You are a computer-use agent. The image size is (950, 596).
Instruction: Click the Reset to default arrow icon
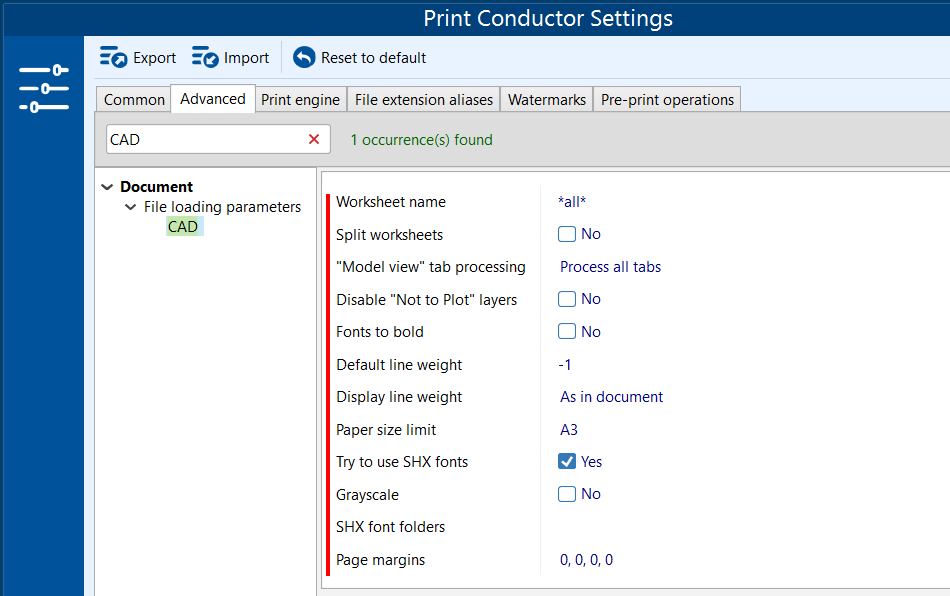pyautogui.click(x=304, y=58)
